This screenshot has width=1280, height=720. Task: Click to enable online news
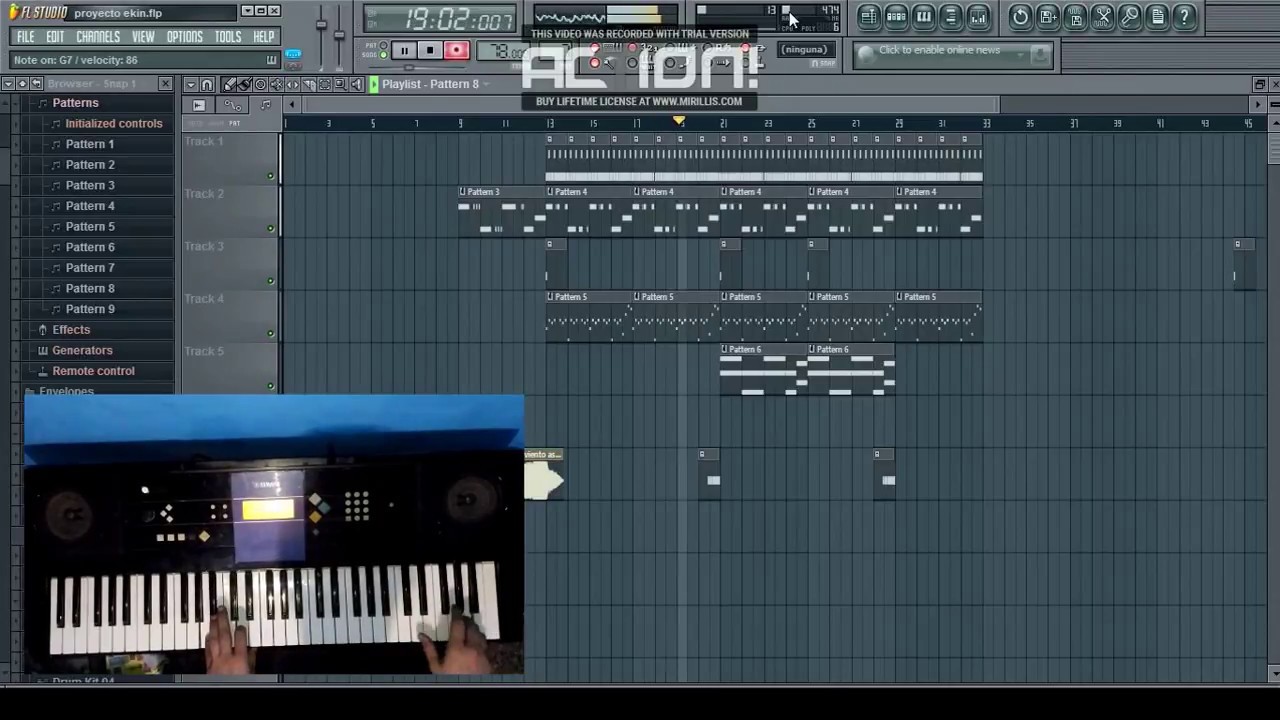point(939,50)
